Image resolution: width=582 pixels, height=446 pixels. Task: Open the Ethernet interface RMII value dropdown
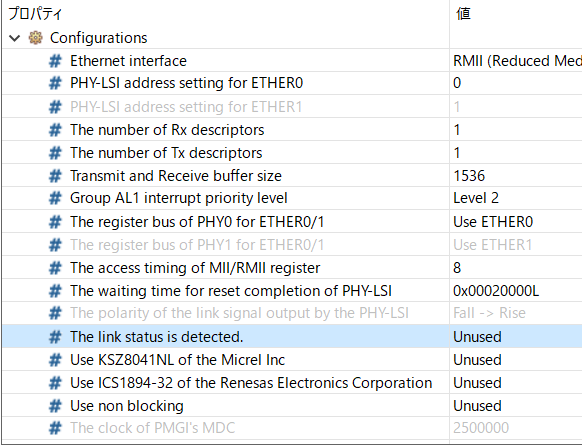coord(516,61)
